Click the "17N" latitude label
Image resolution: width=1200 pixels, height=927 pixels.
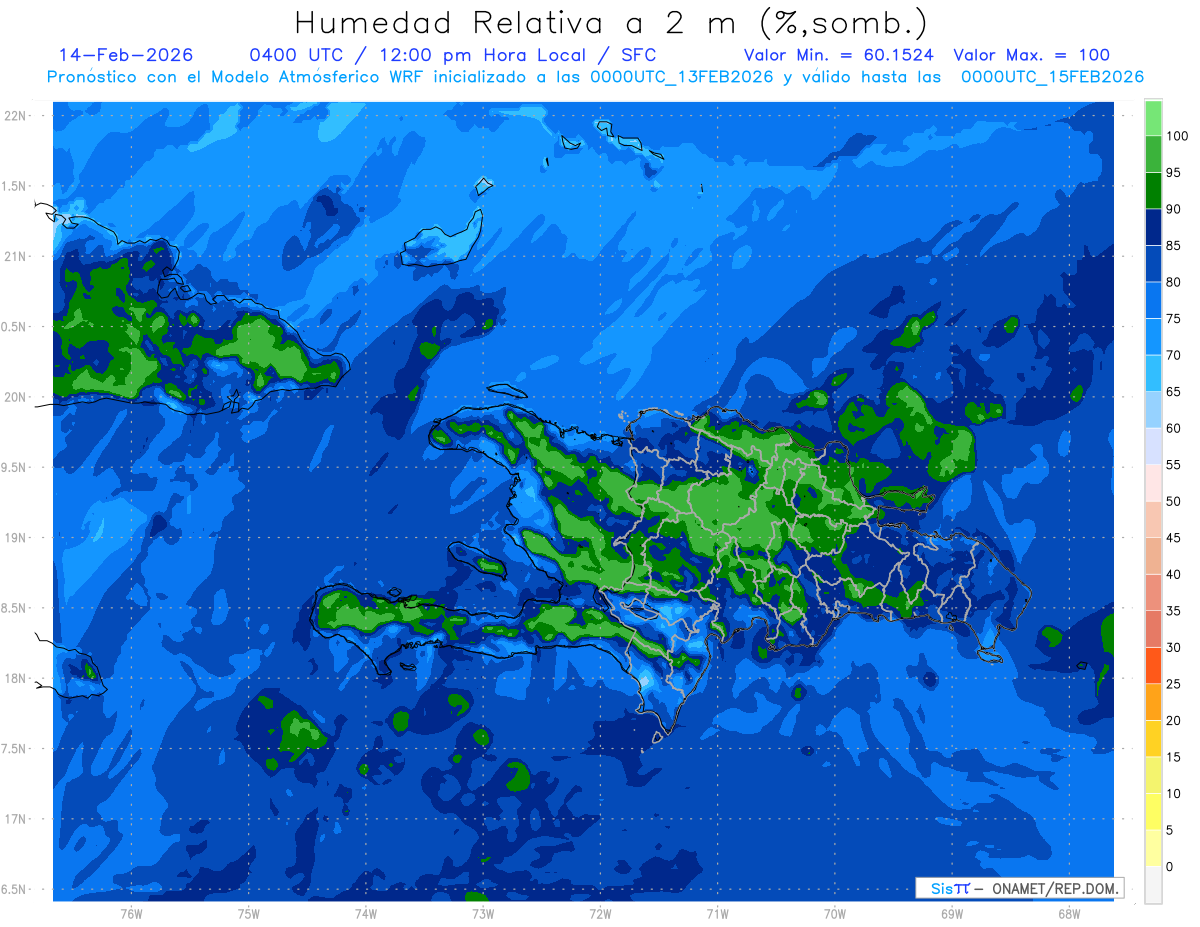click(x=15, y=819)
